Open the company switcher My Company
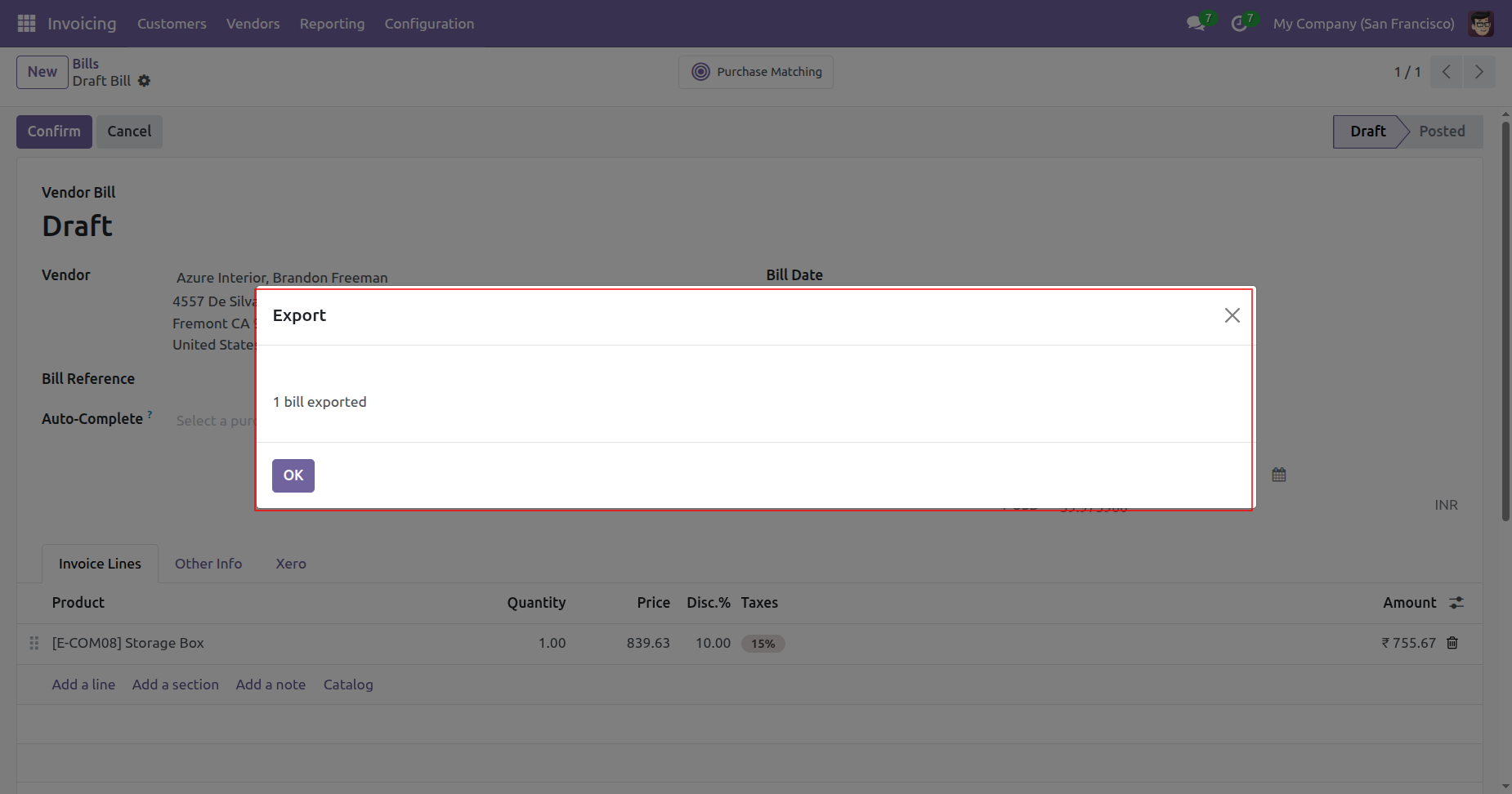Image resolution: width=1512 pixels, height=794 pixels. 1364,24
